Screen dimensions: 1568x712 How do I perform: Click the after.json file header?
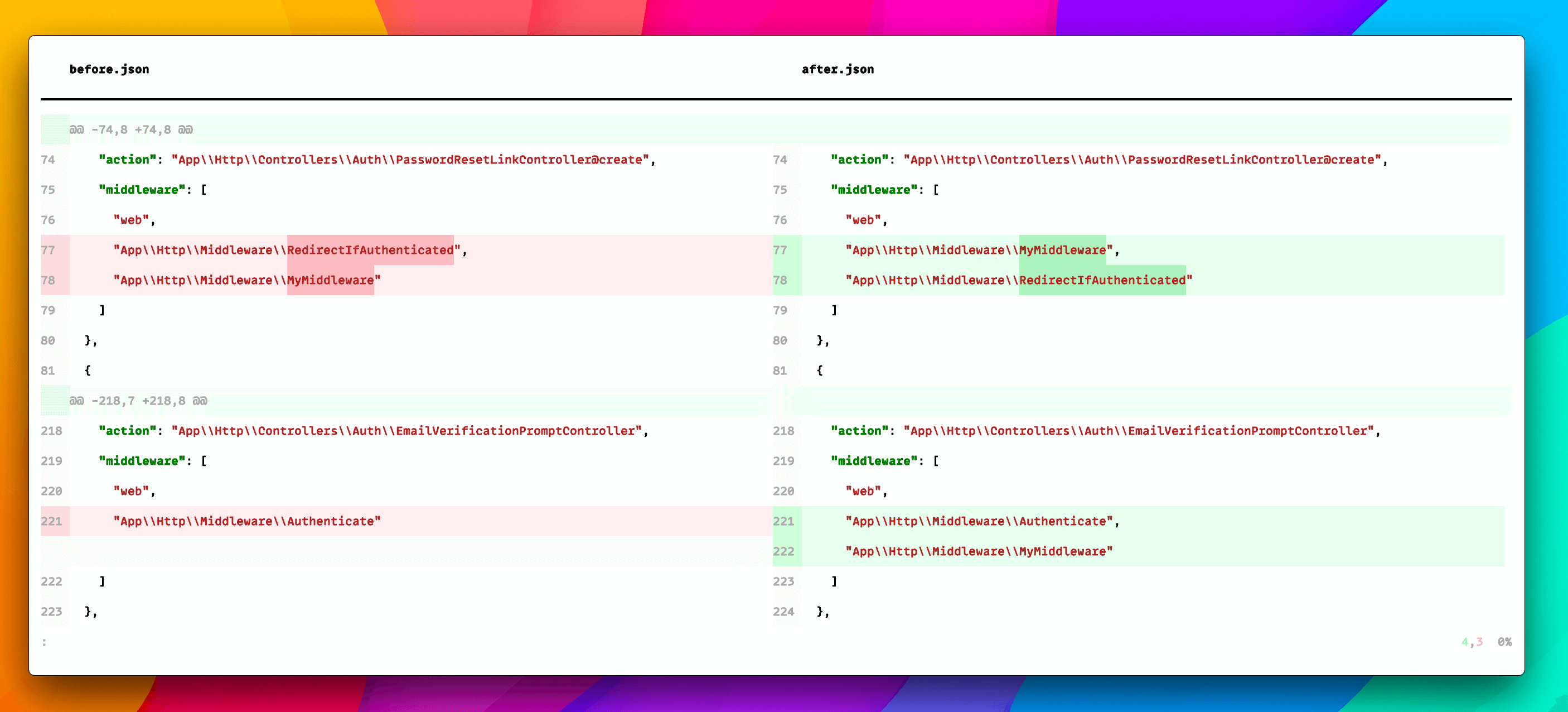(x=837, y=69)
